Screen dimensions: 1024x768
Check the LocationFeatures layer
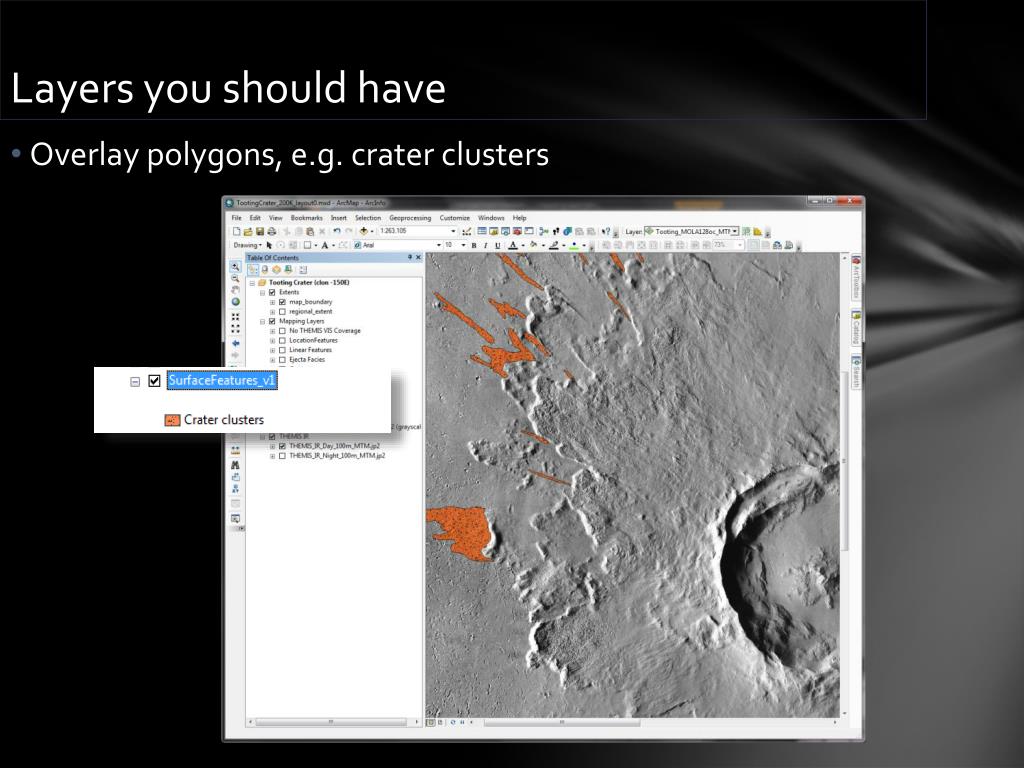[282, 340]
